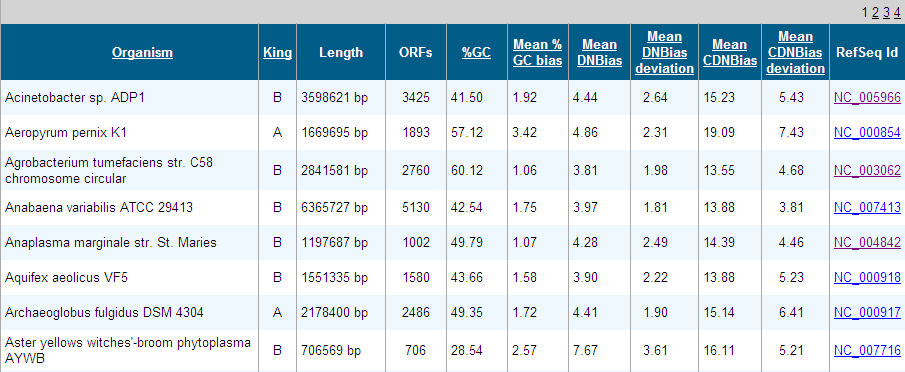The image size is (905, 372).
Task: Go to results page 2
Action: coord(876,12)
